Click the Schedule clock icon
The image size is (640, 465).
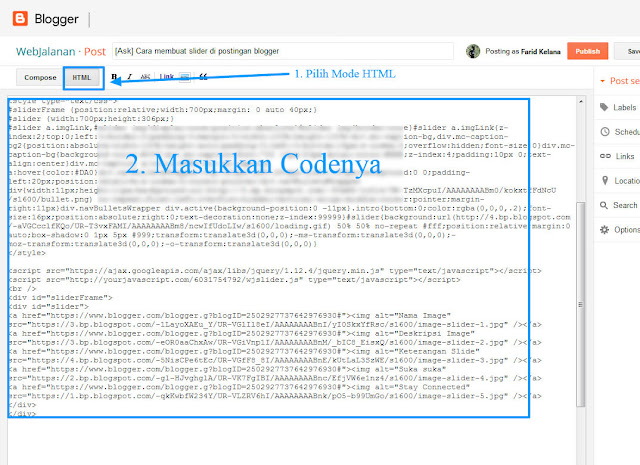click(x=605, y=132)
